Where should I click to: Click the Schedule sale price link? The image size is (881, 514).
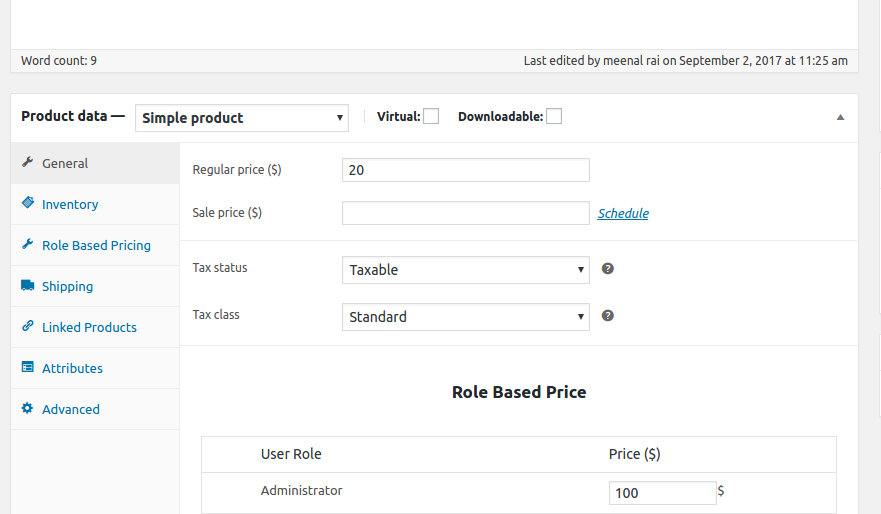click(623, 213)
